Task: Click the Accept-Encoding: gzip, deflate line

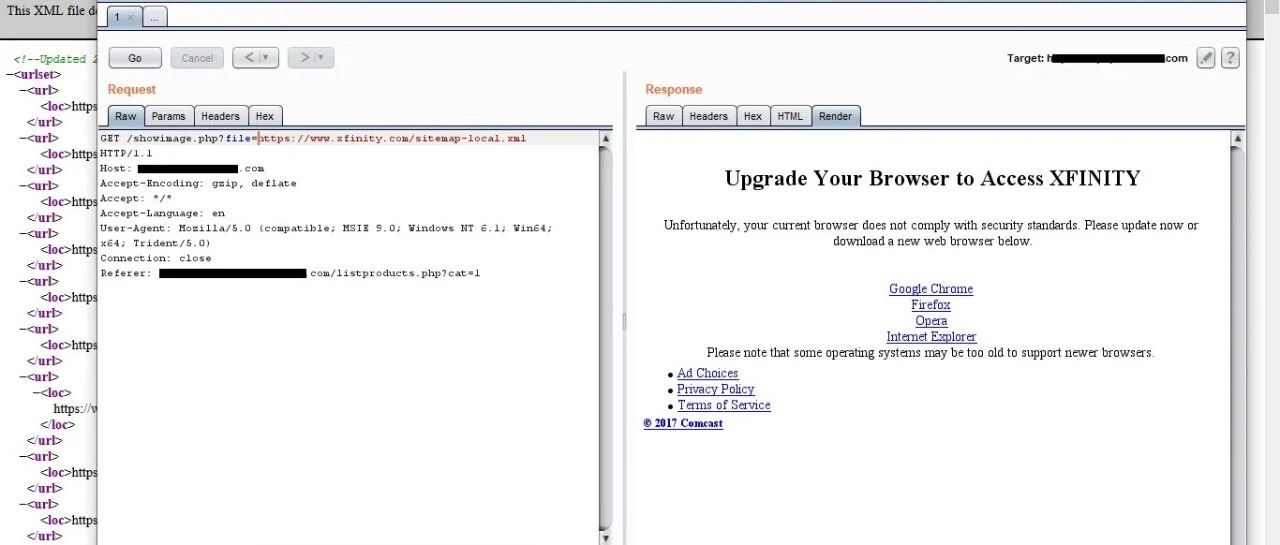Action: tap(198, 184)
